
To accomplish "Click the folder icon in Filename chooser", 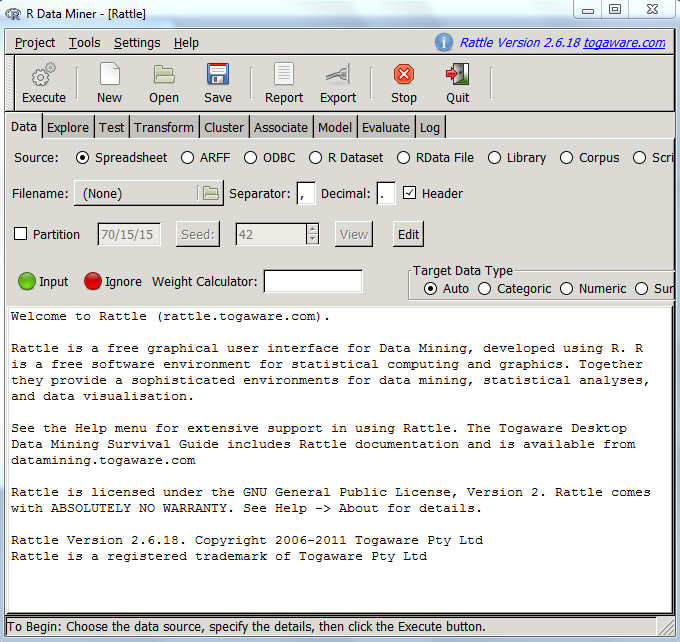I will click(211, 193).
